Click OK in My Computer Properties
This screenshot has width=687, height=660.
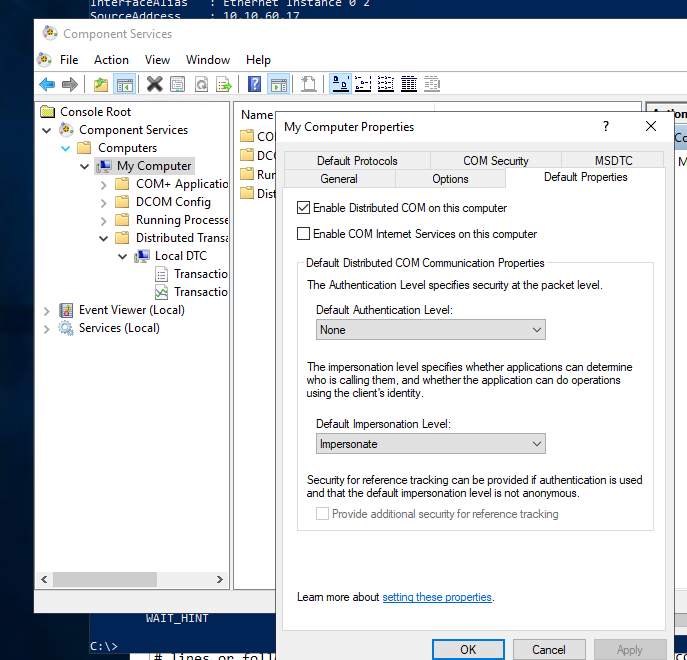468,649
